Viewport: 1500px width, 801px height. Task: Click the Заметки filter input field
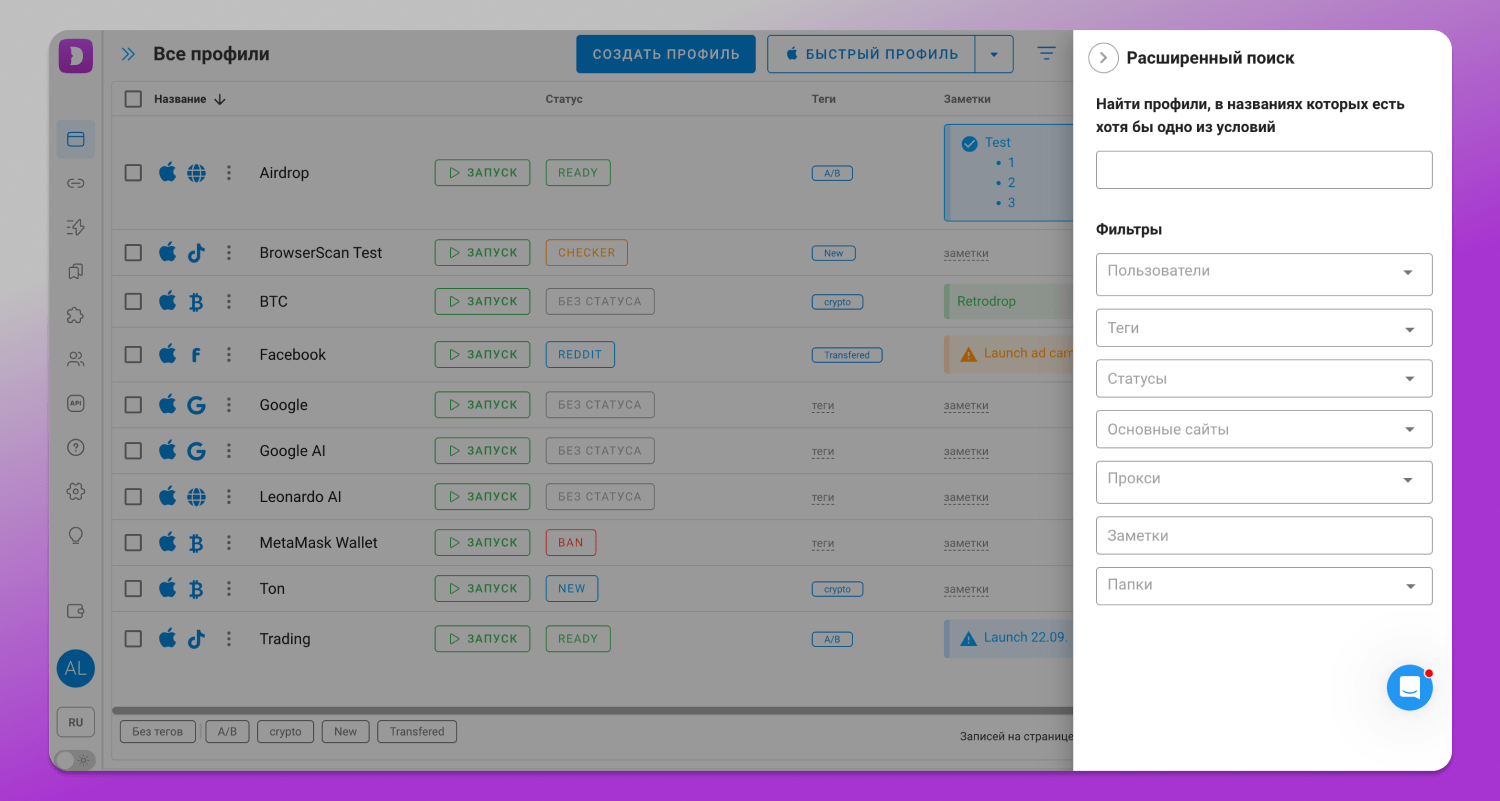[x=1264, y=535]
